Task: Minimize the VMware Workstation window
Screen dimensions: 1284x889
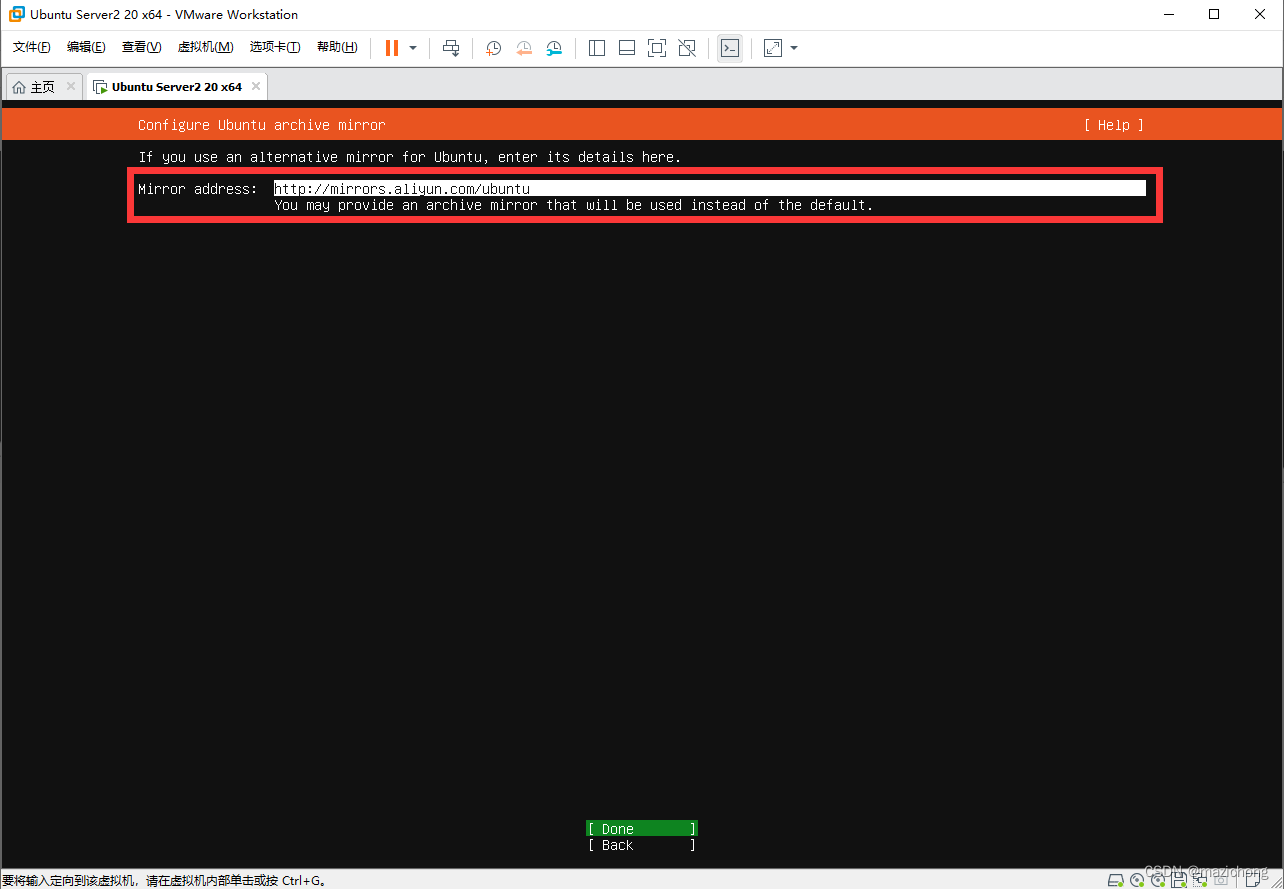Action: pyautogui.click(x=1169, y=14)
